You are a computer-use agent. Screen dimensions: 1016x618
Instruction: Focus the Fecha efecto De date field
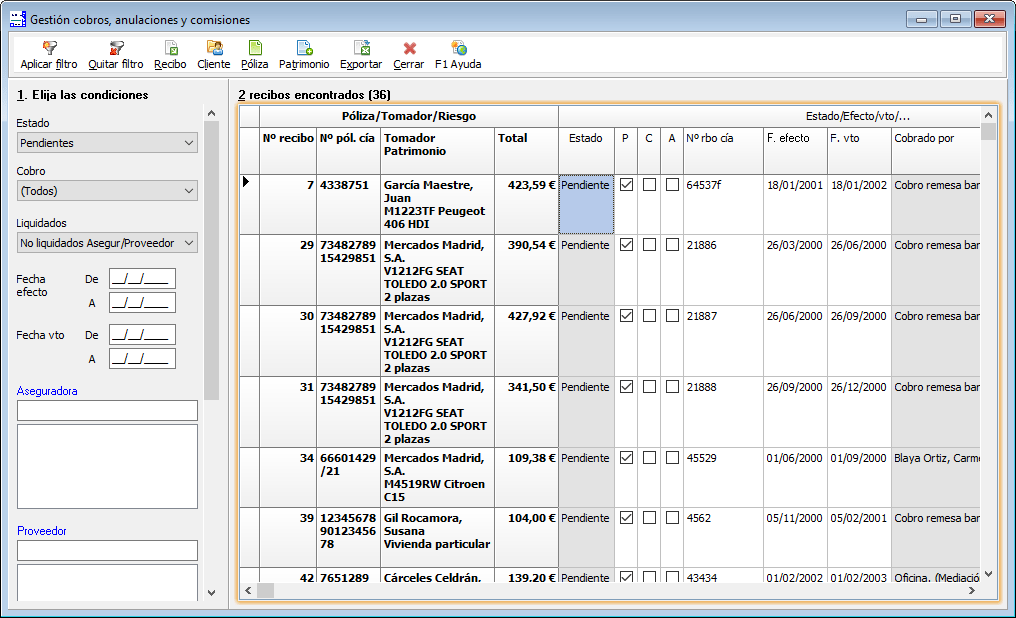[x=142, y=279]
